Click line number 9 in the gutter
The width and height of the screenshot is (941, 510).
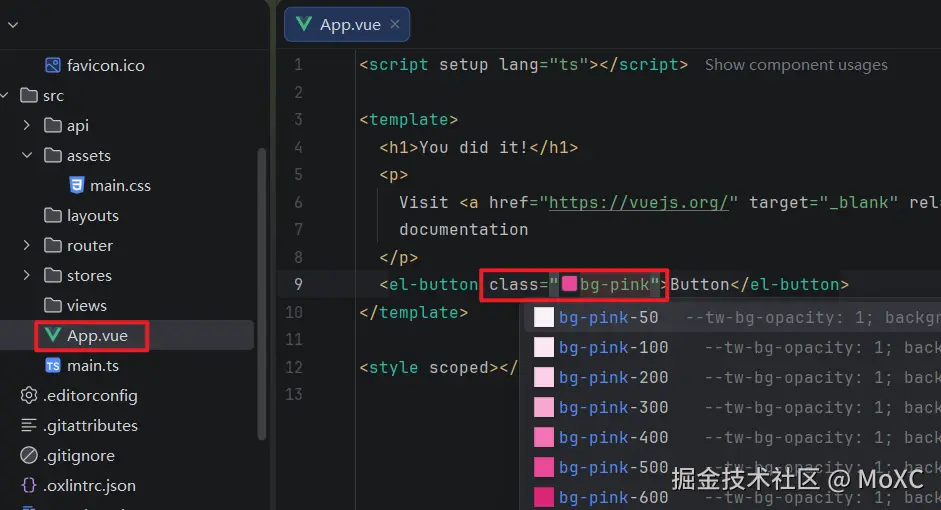tap(298, 284)
